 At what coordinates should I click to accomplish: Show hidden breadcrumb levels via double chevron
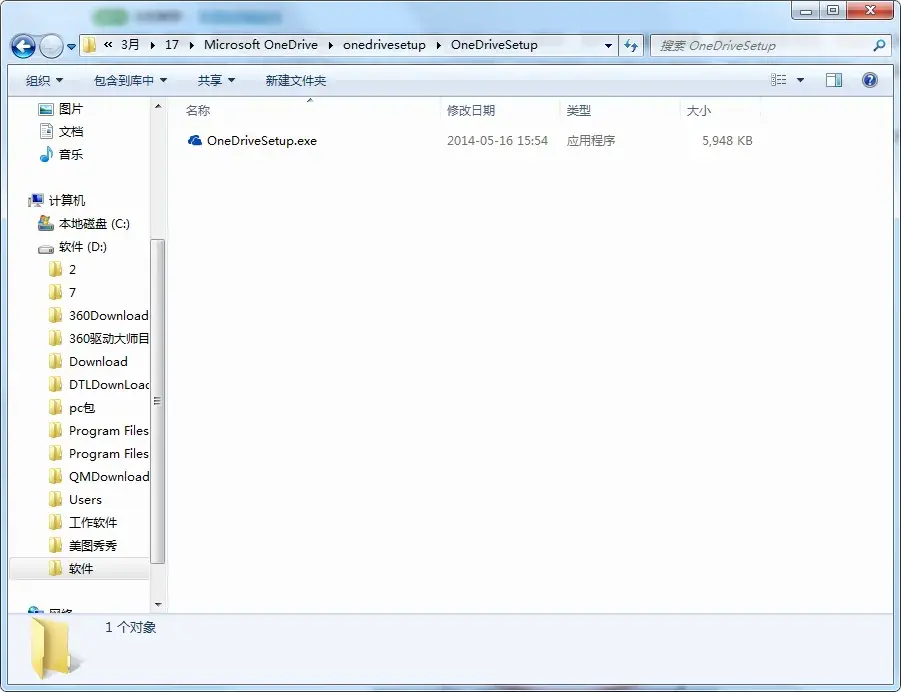coord(107,45)
